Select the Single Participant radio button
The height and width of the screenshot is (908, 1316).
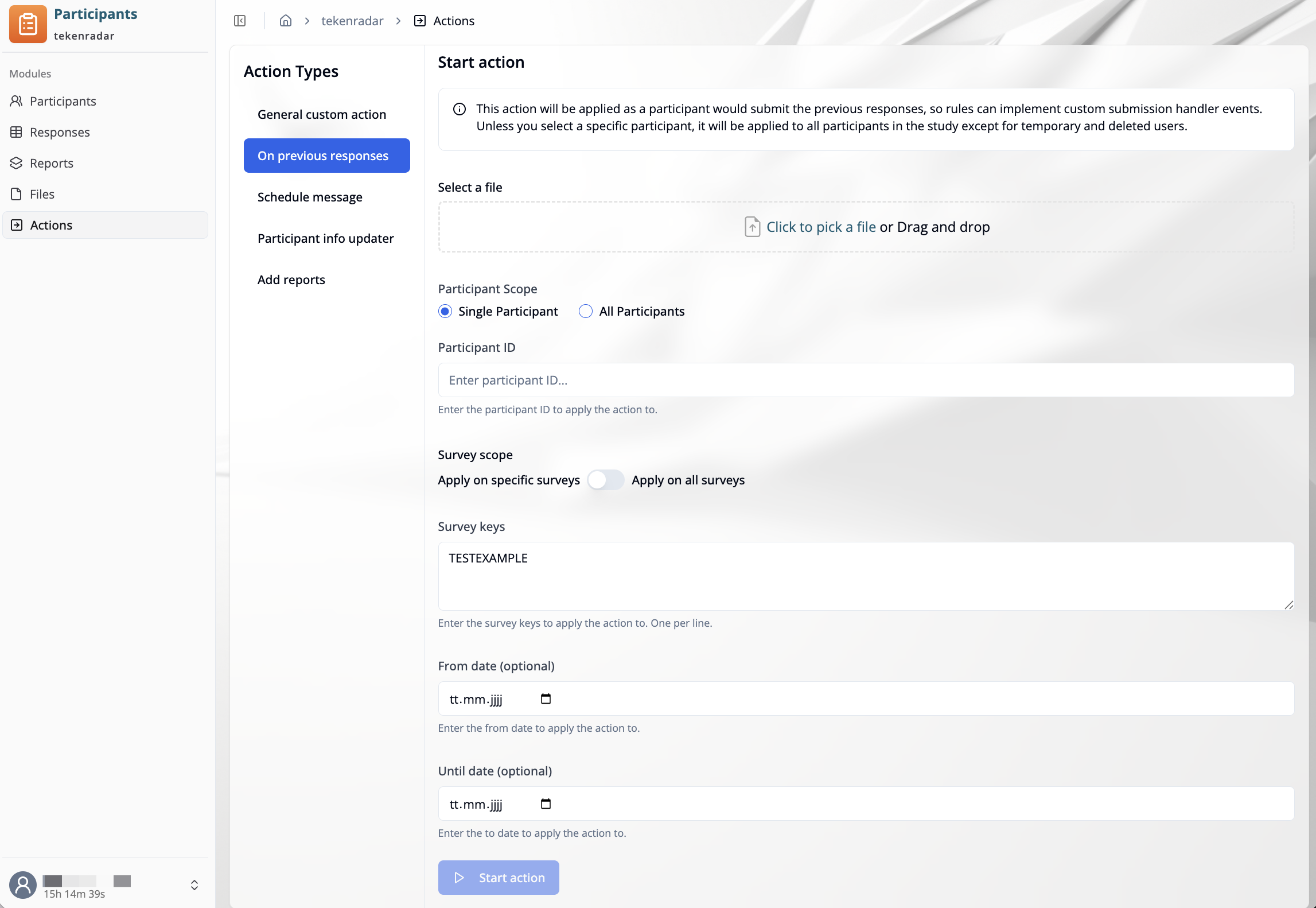pos(445,311)
